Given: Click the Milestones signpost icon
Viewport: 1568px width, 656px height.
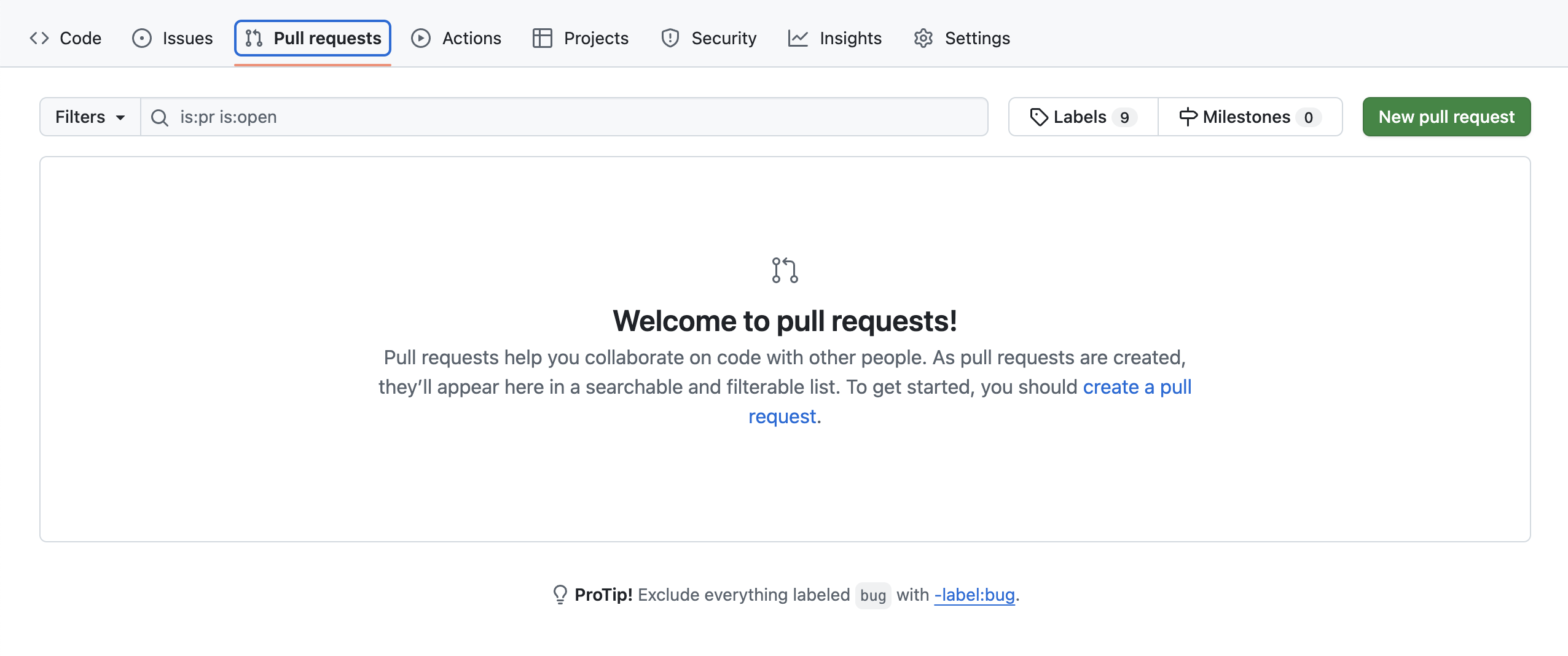Looking at the screenshot, I should point(1188,116).
